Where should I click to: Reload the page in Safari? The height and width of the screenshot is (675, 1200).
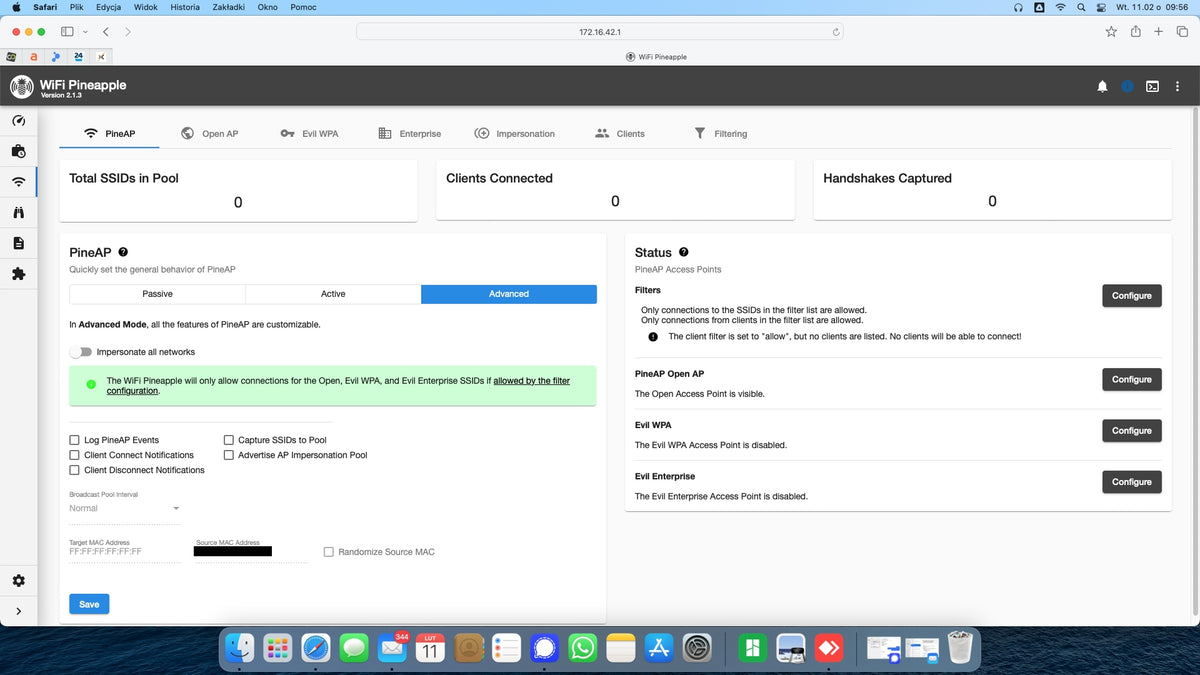[836, 32]
